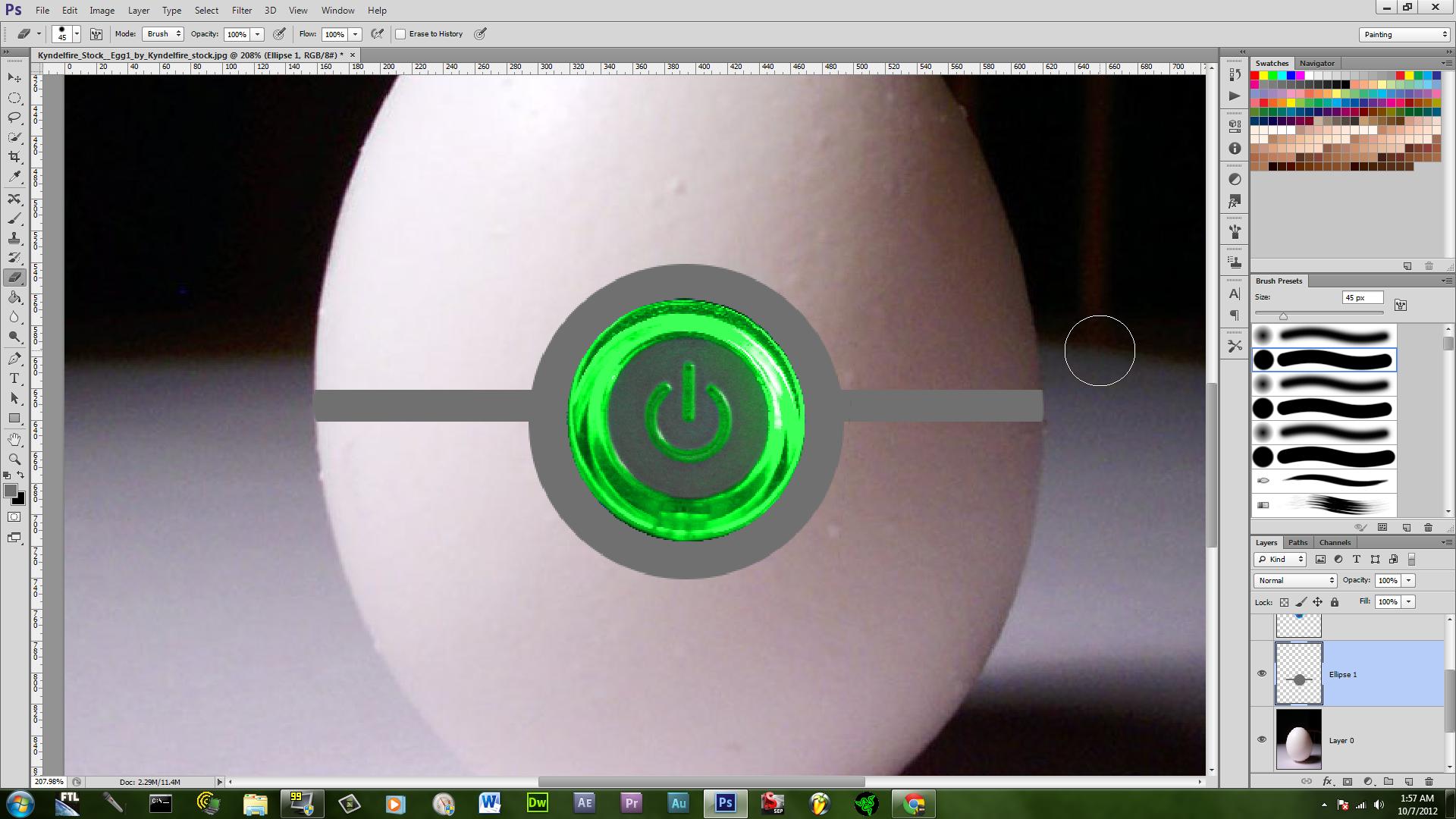
Task: Toggle visibility of Layer 0
Action: point(1262,739)
